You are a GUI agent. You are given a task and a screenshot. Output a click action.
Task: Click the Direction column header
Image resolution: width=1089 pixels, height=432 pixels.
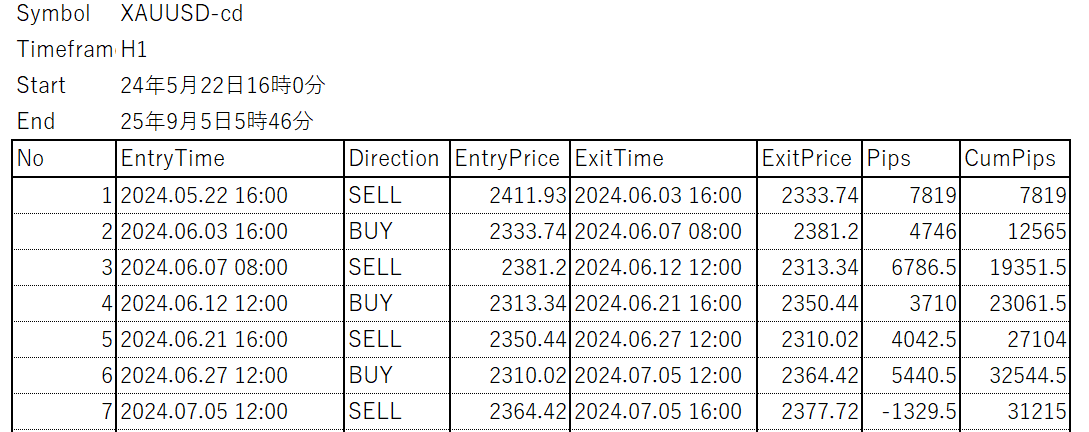(x=394, y=158)
